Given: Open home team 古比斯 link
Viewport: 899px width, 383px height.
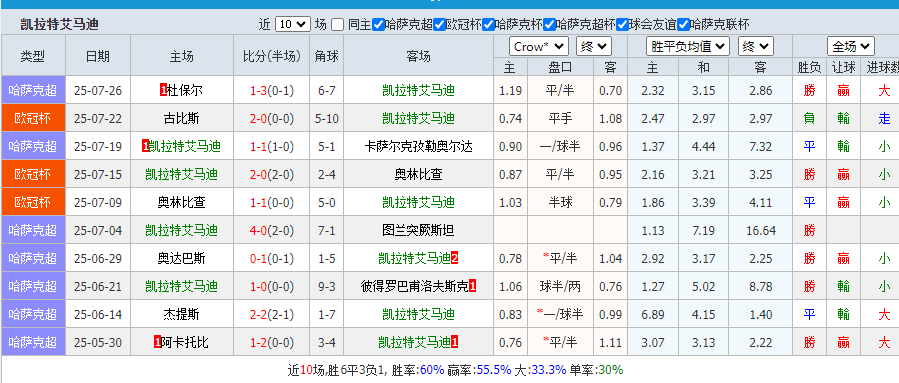Looking at the screenshot, I should [x=182, y=118].
